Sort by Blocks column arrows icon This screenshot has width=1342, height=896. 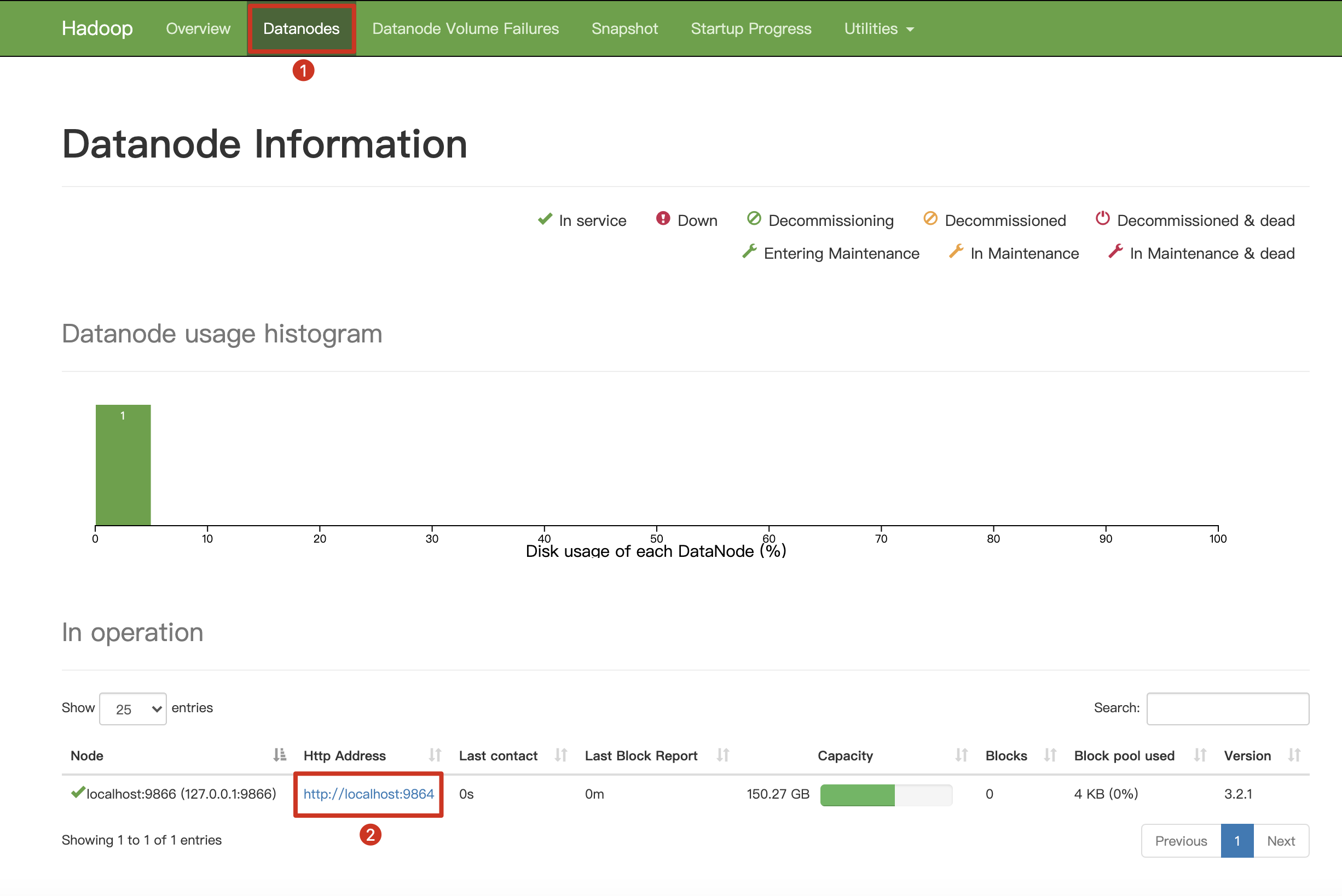pyautogui.click(x=1050, y=755)
